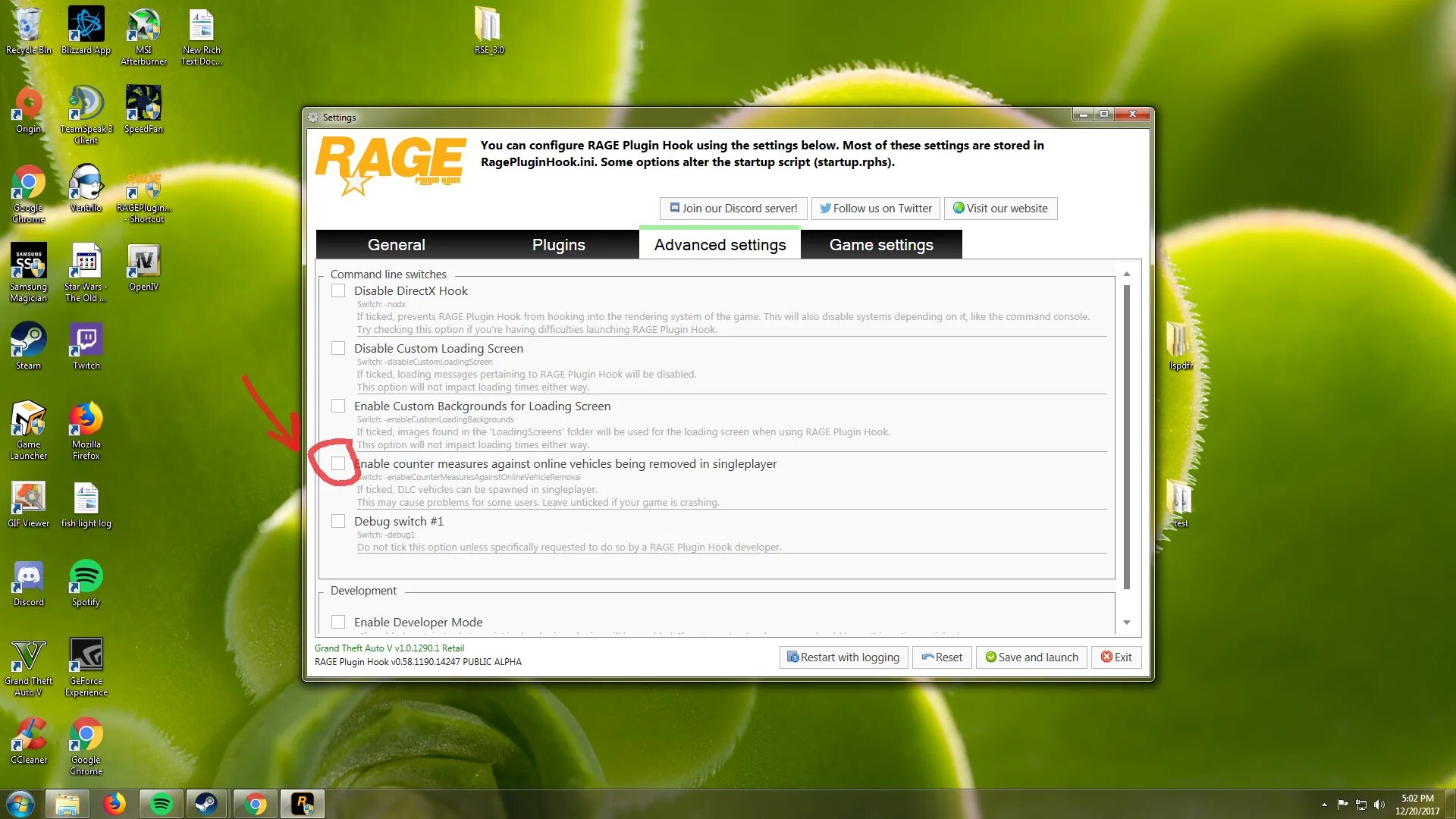Toggle Disable DirectX Hook checkbox
This screenshot has height=819, width=1456.
[x=338, y=290]
